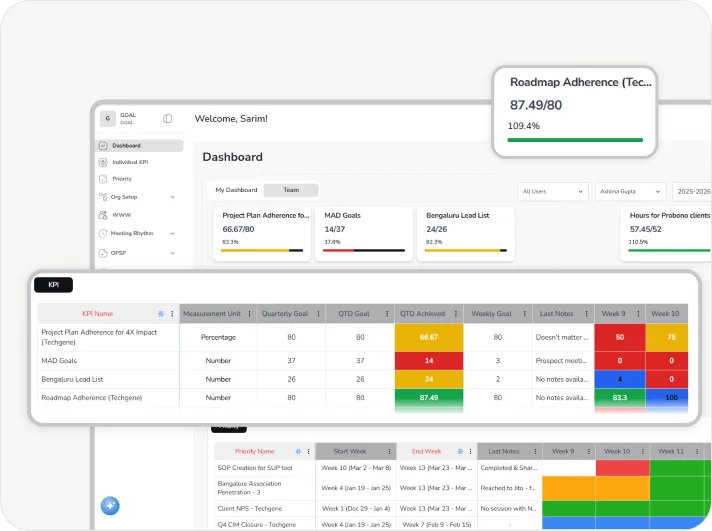Click the sidebar collapse panel icon
This screenshot has width=712, height=531.
168,119
